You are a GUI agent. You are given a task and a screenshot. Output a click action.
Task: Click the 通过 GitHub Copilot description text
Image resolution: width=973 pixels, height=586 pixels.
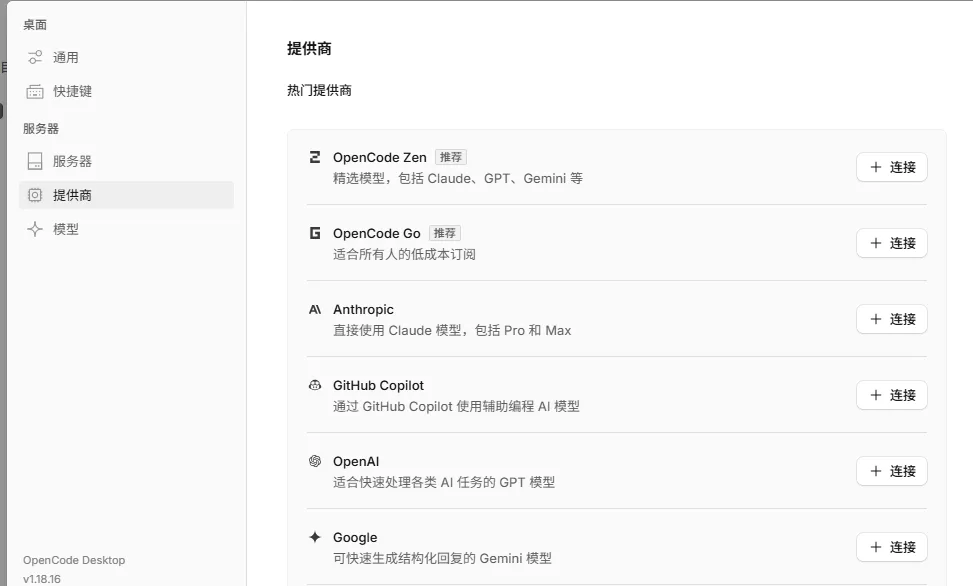(x=456, y=407)
